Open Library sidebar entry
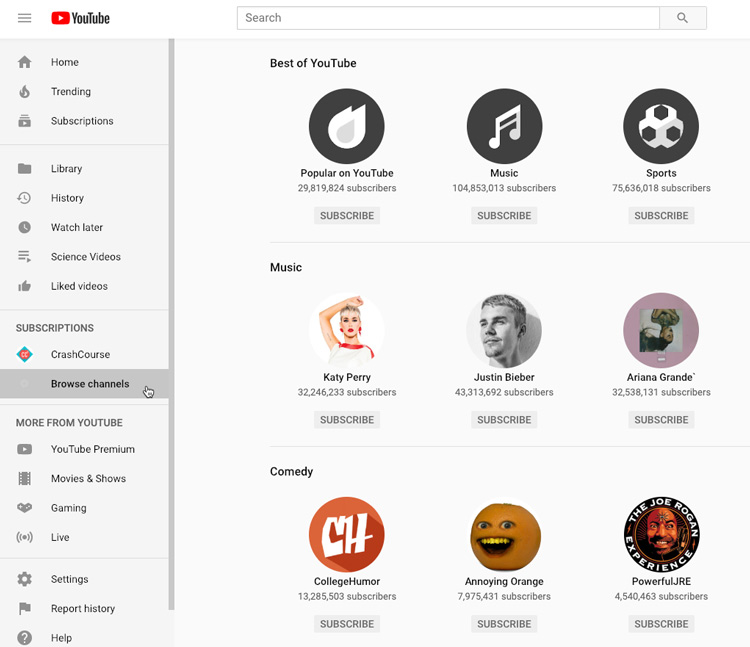Image resolution: width=750 pixels, height=647 pixels. [x=84, y=169]
